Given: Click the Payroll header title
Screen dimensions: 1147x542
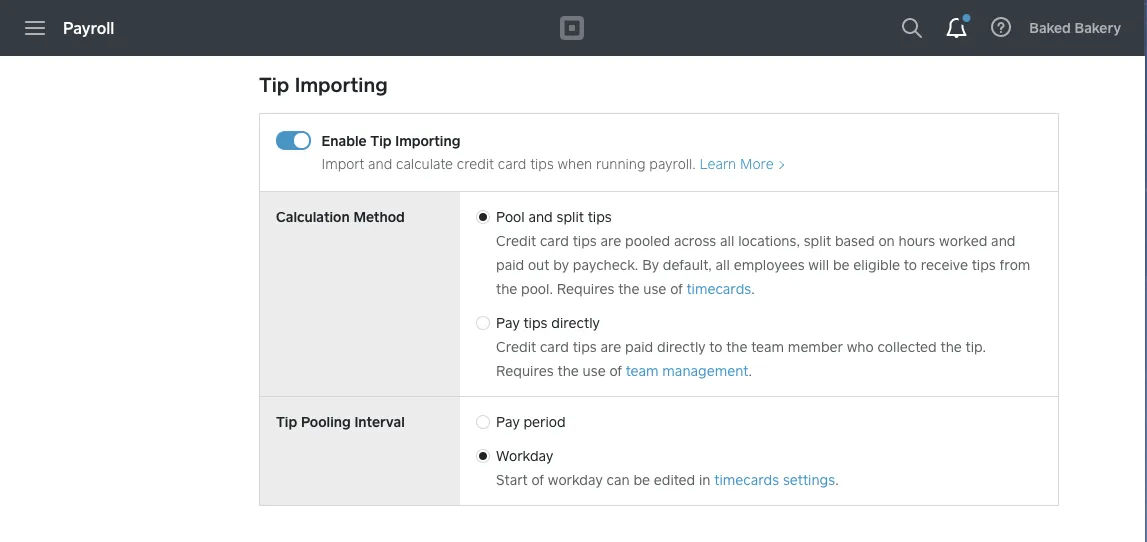Looking at the screenshot, I should pyautogui.click(x=89, y=29).
